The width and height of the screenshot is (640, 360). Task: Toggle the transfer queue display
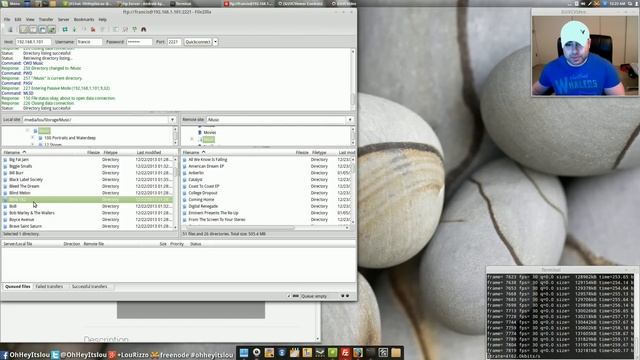point(52,29)
